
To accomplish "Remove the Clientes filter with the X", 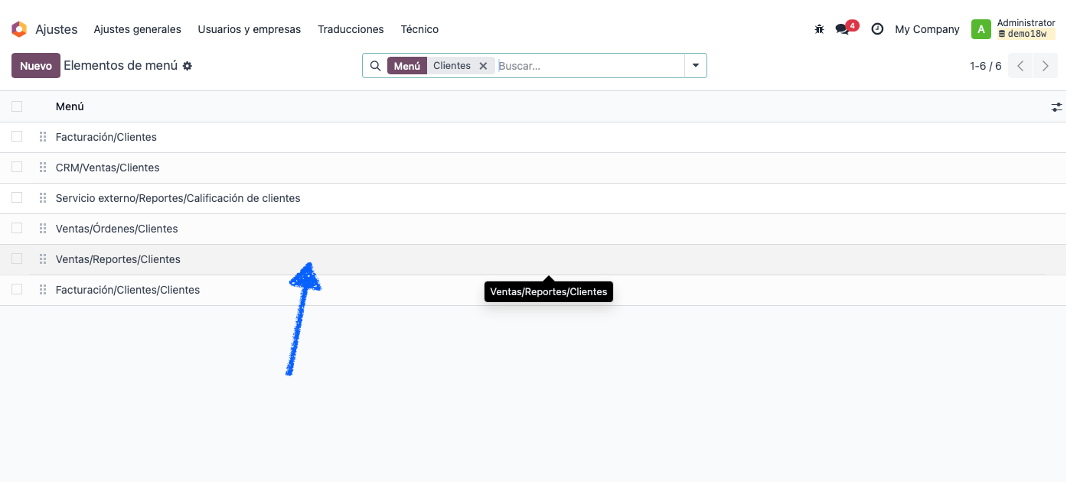I will 483,66.
